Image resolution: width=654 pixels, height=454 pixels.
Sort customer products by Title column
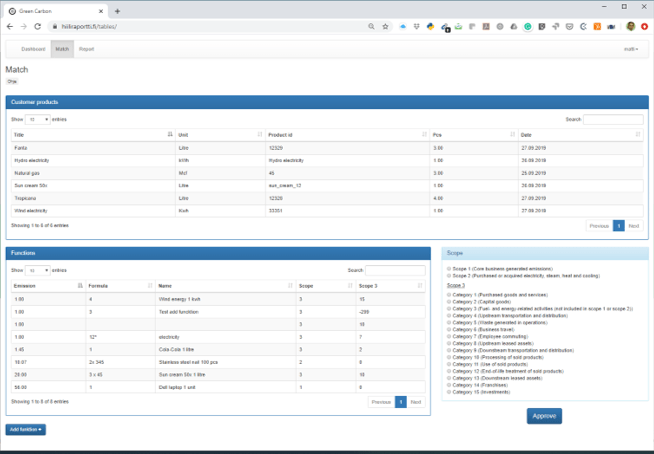[x=93, y=135]
